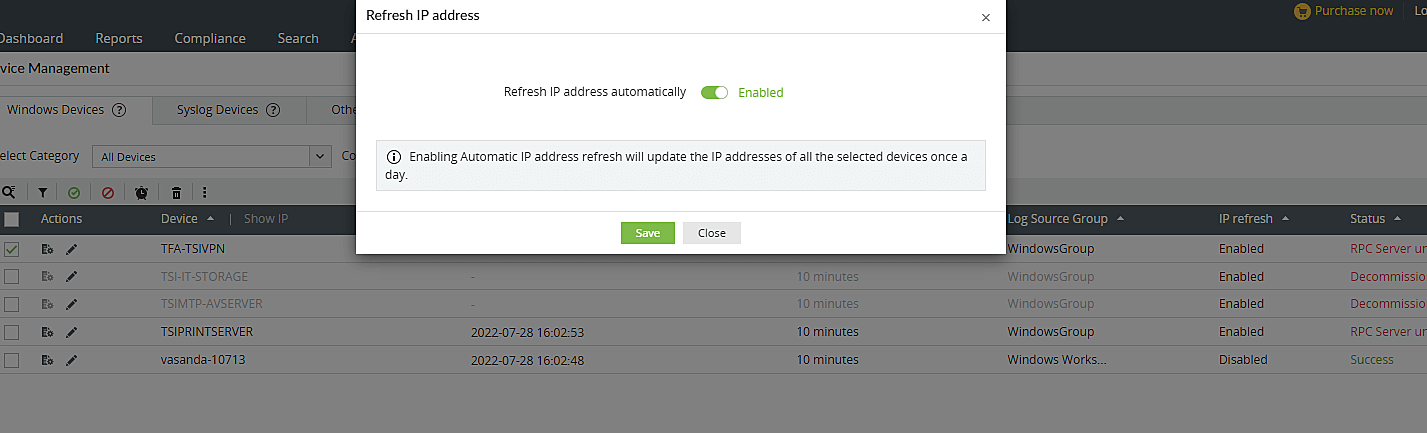Open the All Devices category dropdown
The image size is (1427, 433).
211,156
